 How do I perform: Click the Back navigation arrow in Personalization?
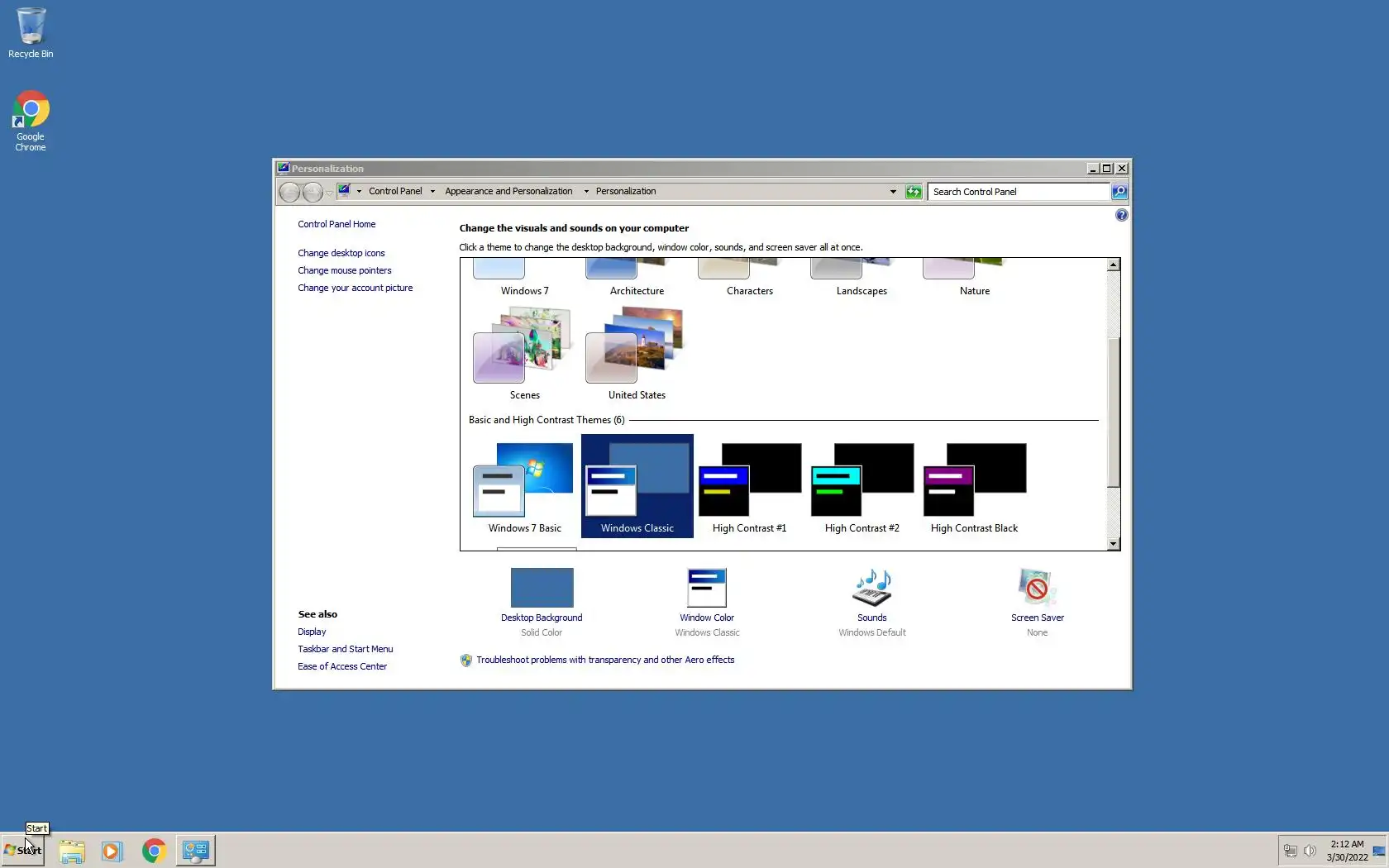click(289, 192)
